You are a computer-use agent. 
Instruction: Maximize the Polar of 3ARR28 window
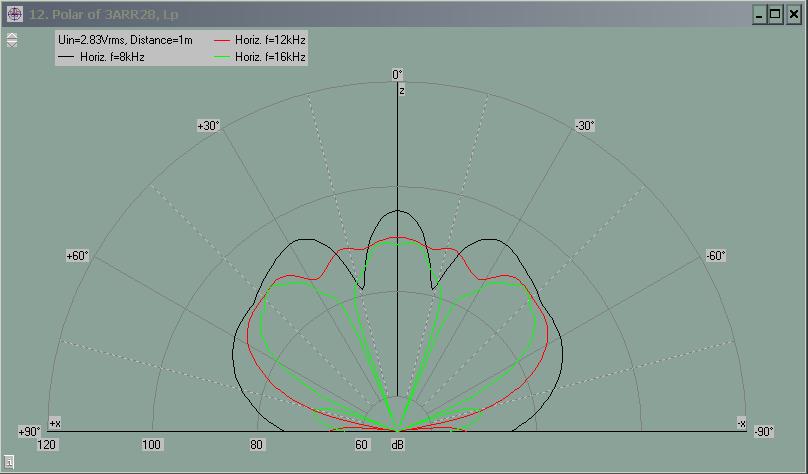776,14
